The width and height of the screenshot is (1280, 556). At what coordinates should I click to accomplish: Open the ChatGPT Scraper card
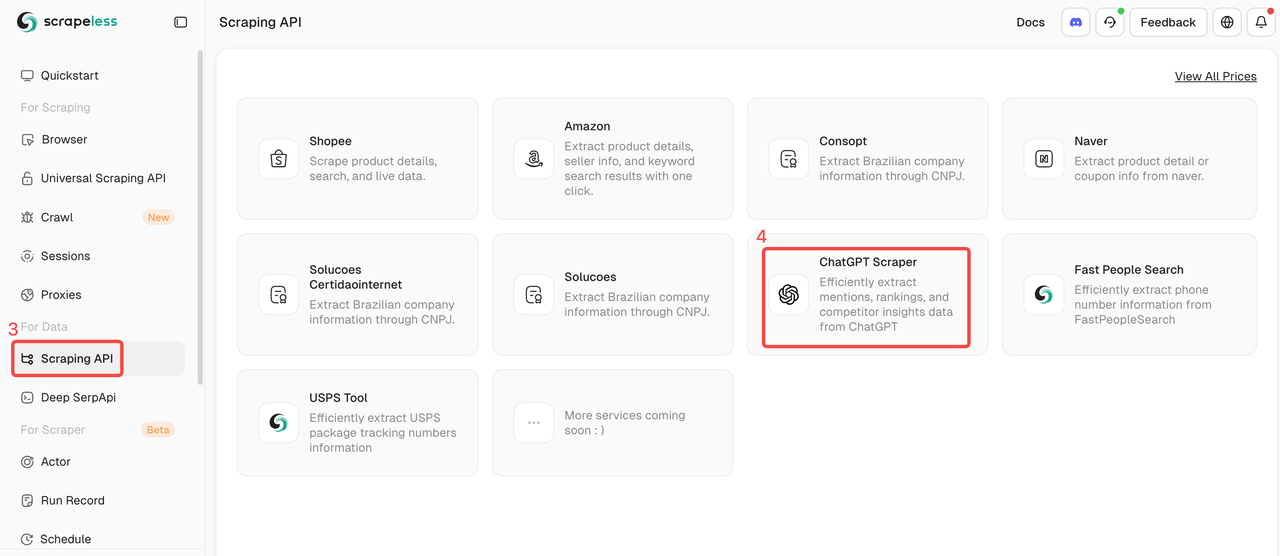coord(867,295)
